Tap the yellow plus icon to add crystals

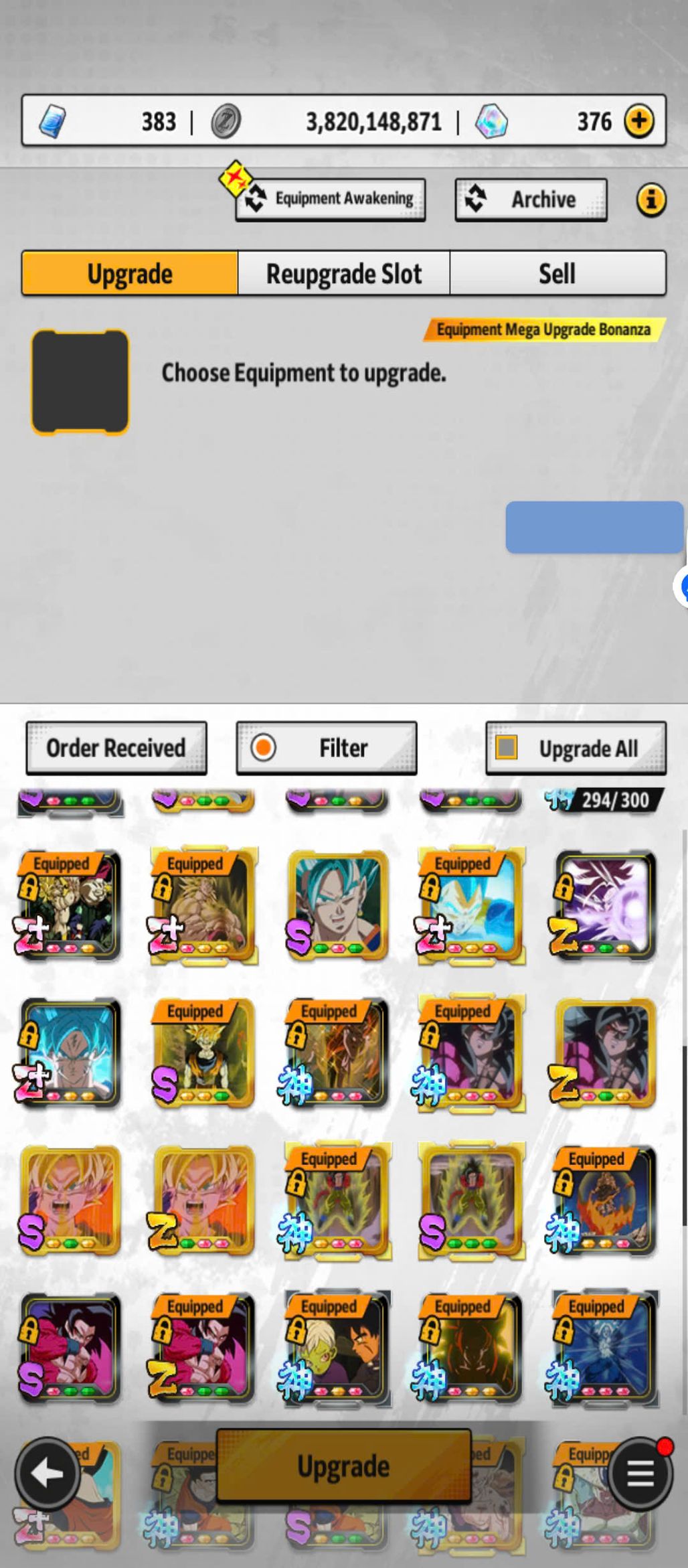pos(638,121)
